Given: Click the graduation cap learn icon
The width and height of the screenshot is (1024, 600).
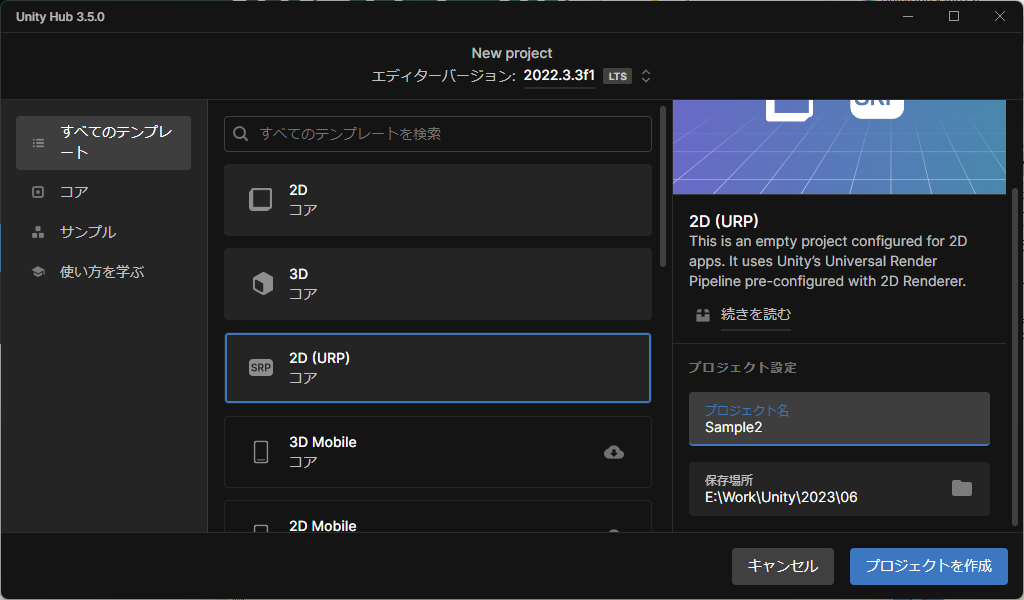Looking at the screenshot, I should (x=38, y=272).
